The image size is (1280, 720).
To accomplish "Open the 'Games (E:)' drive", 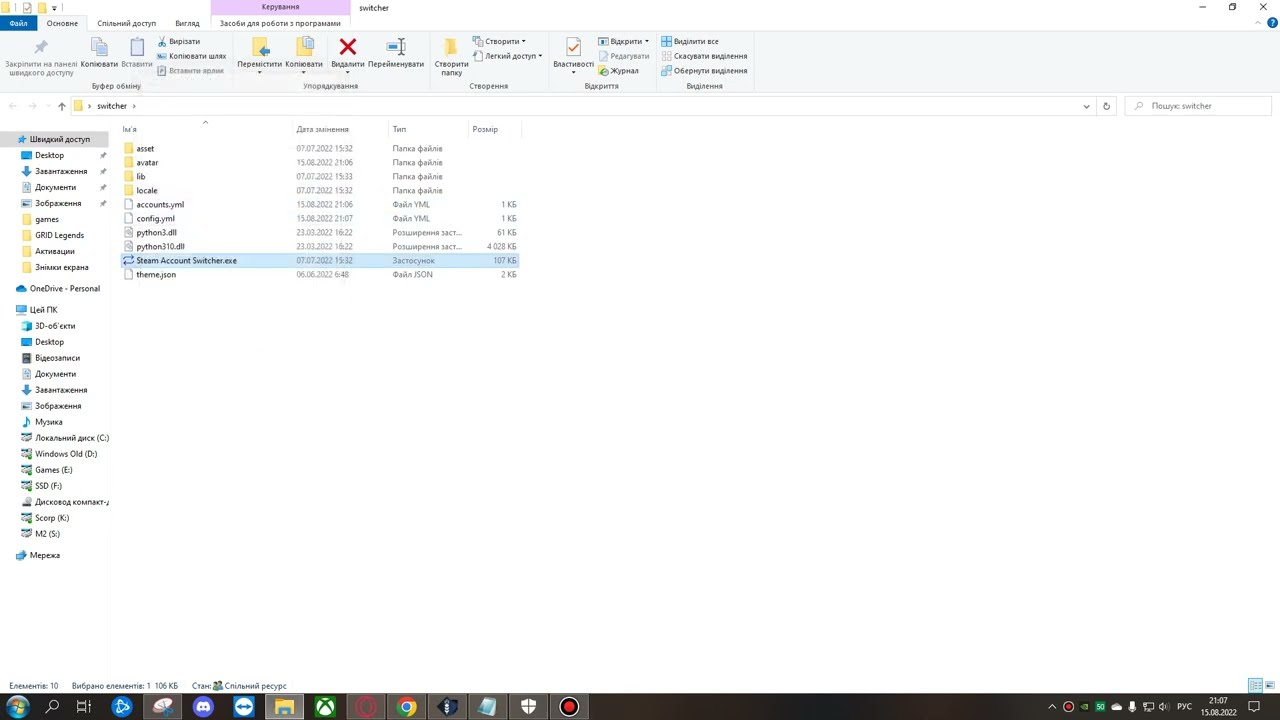I will (53, 470).
